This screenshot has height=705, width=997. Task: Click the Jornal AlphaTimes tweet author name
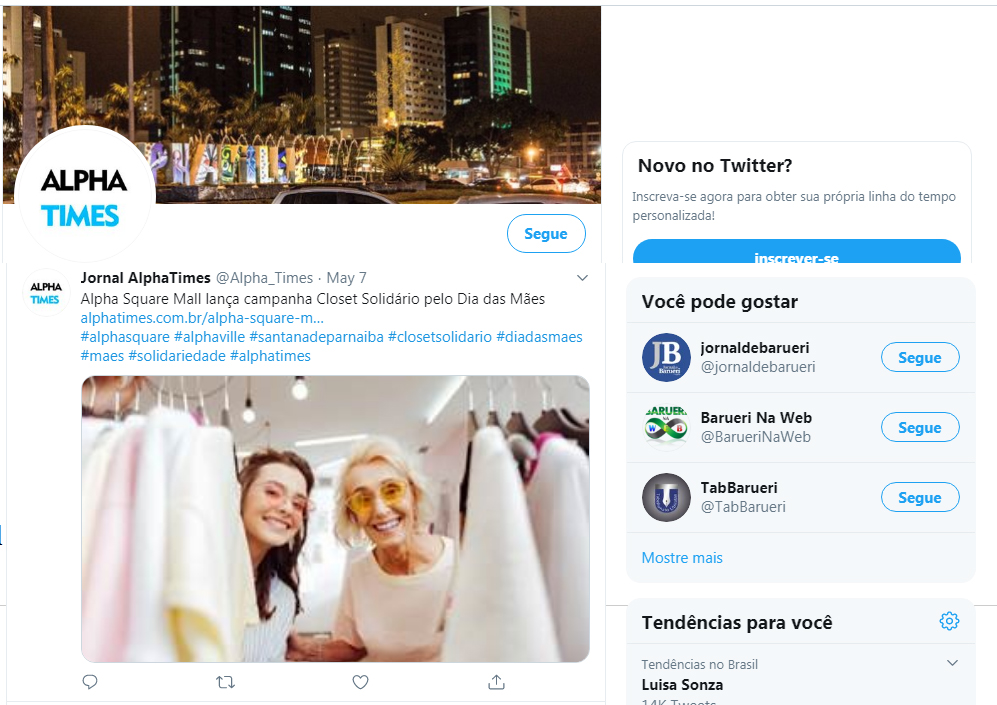coord(146,278)
